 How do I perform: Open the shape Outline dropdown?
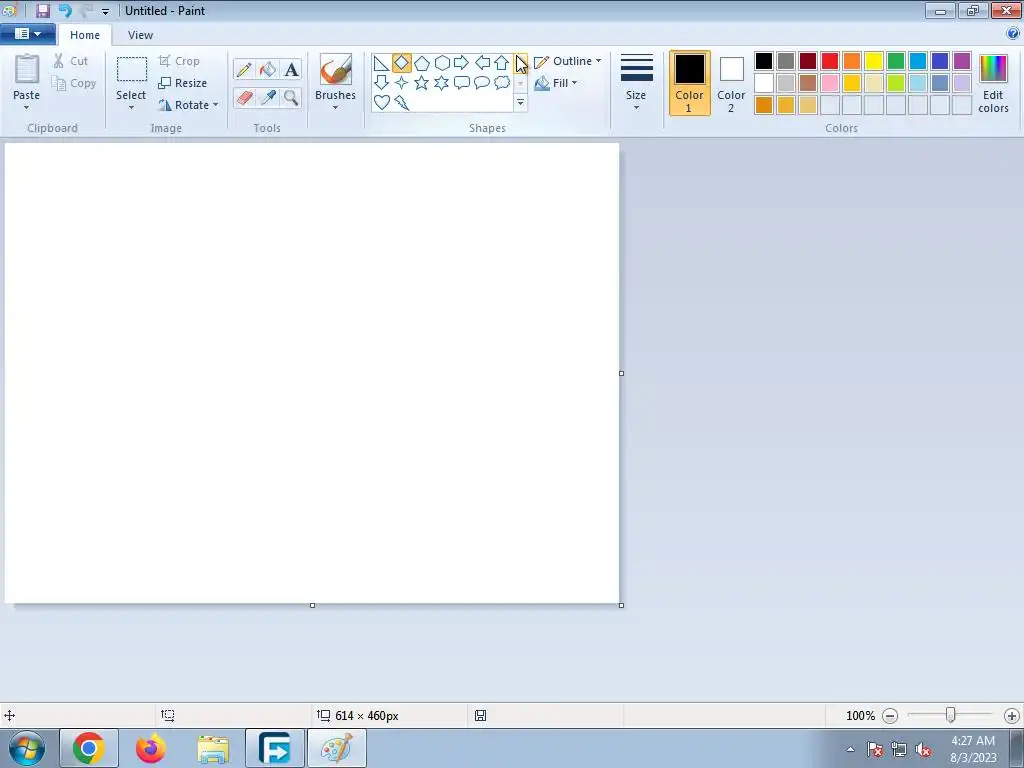pos(568,61)
